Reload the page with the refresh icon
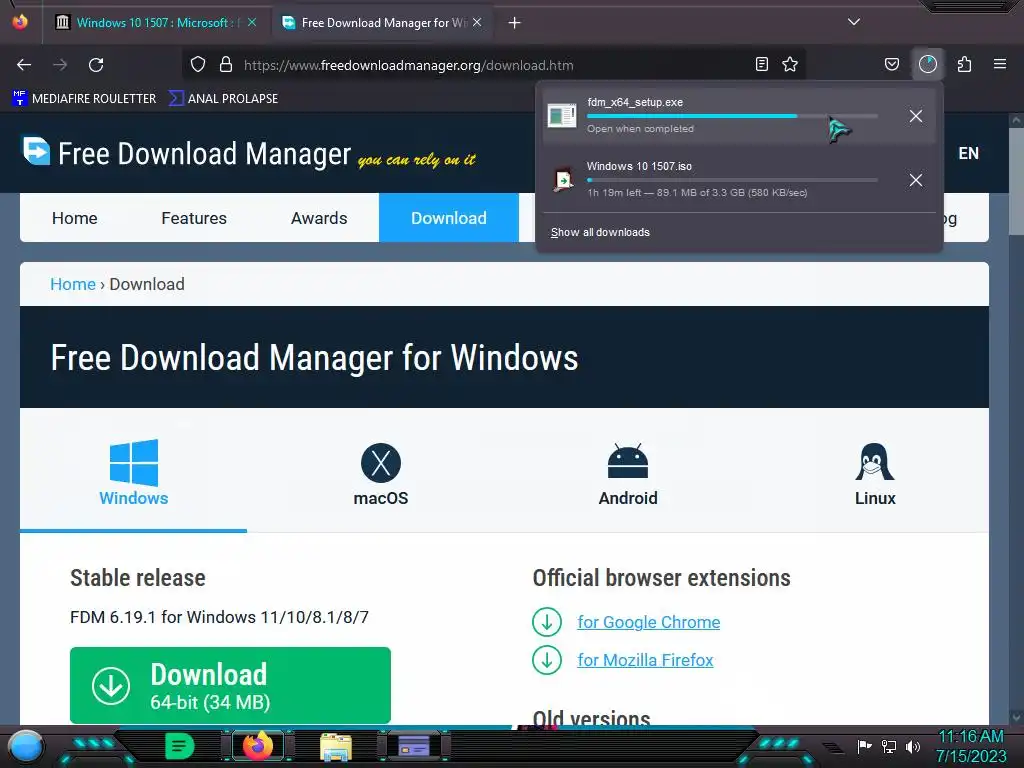Viewport: 1024px width, 768px height. 96,65
